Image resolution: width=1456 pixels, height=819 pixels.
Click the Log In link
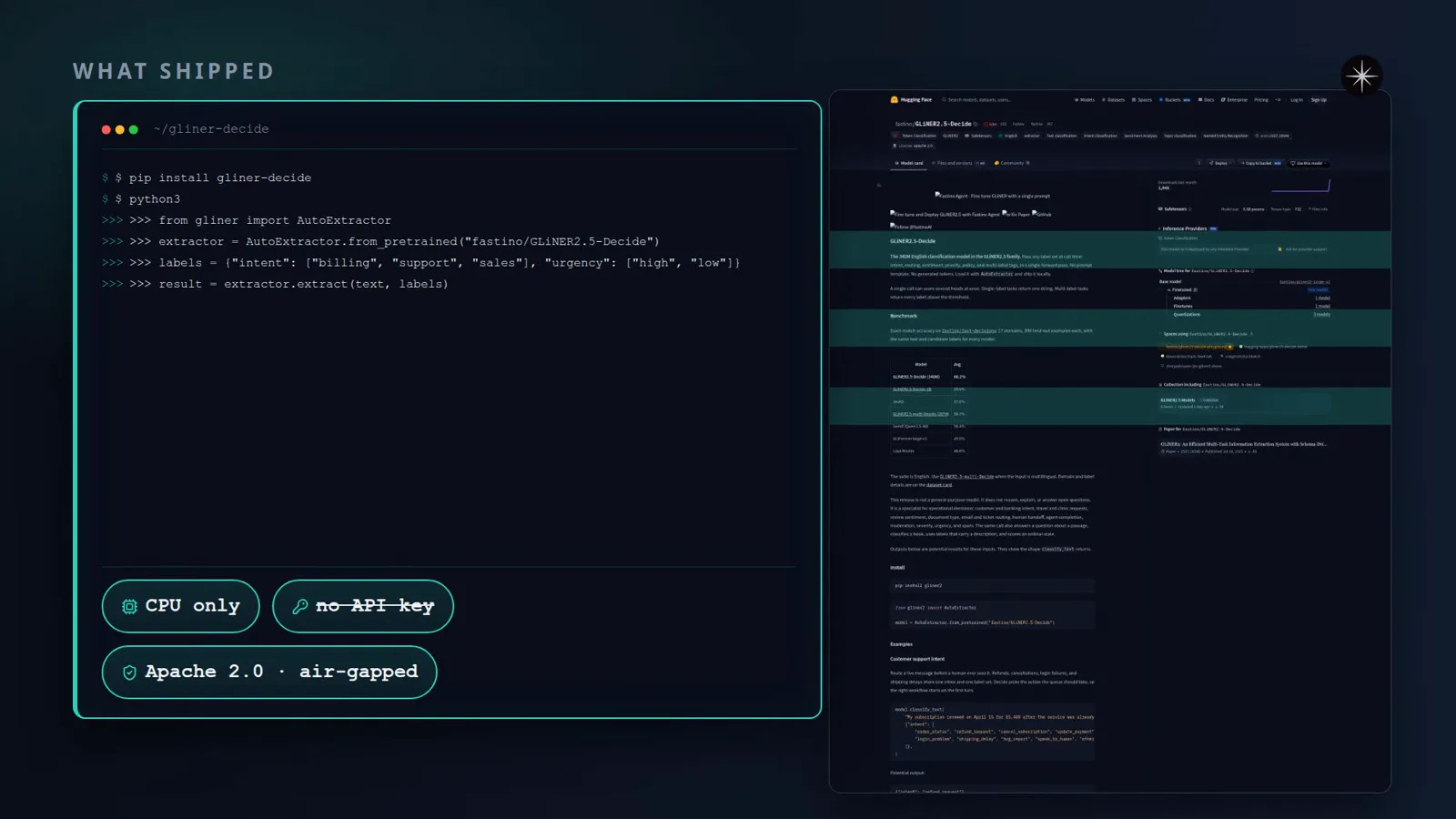pyautogui.click(x=1297, y=100)
